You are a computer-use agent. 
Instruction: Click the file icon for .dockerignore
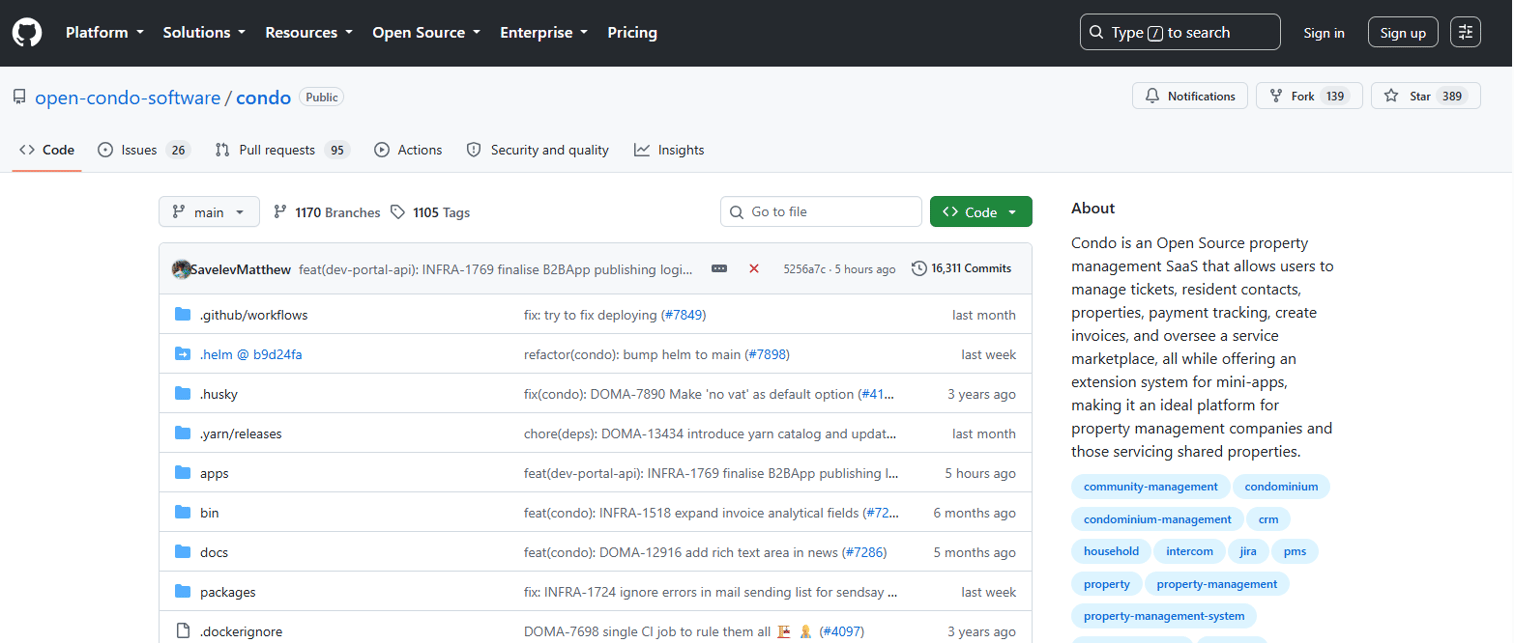pos(182,631)
